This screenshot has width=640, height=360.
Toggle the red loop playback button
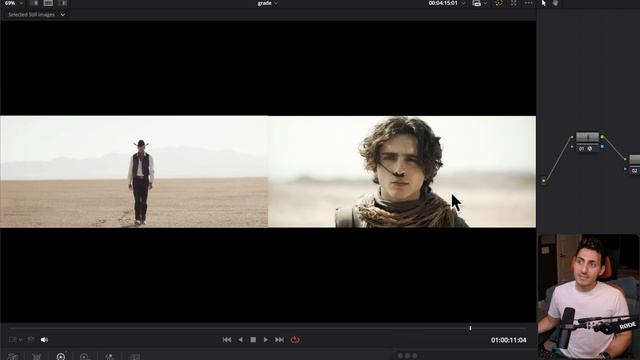[295, 340]
